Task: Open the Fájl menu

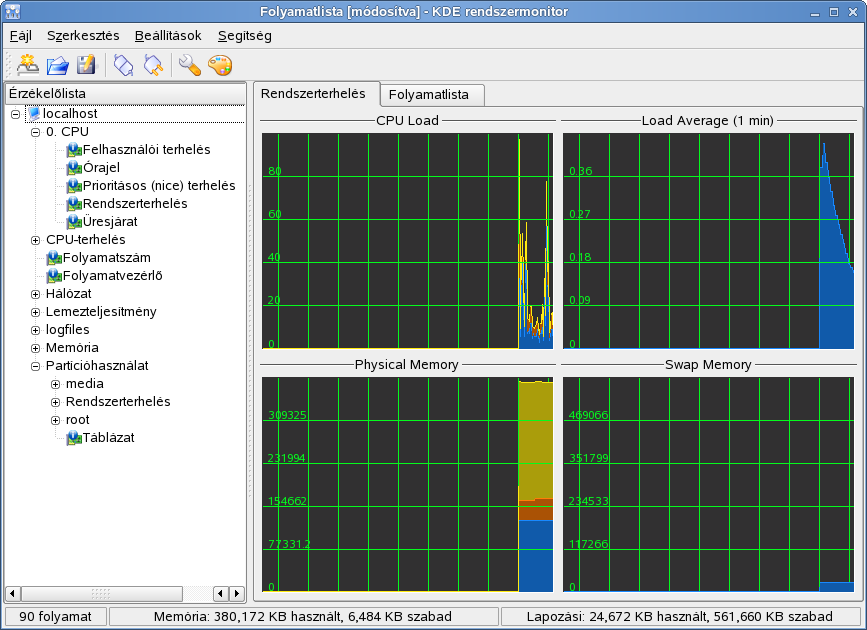Action: (20, 36)
